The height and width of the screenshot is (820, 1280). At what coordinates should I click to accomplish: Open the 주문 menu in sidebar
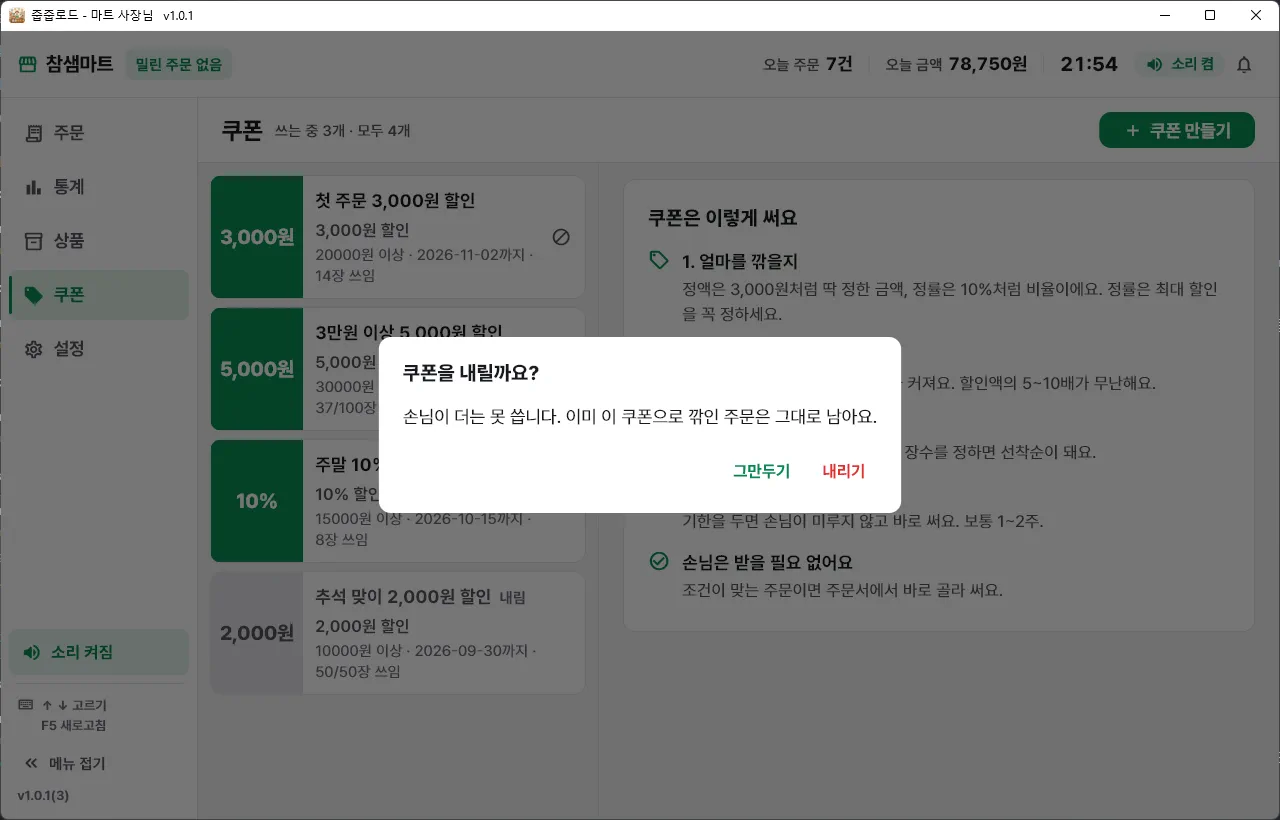pos(98,133)
